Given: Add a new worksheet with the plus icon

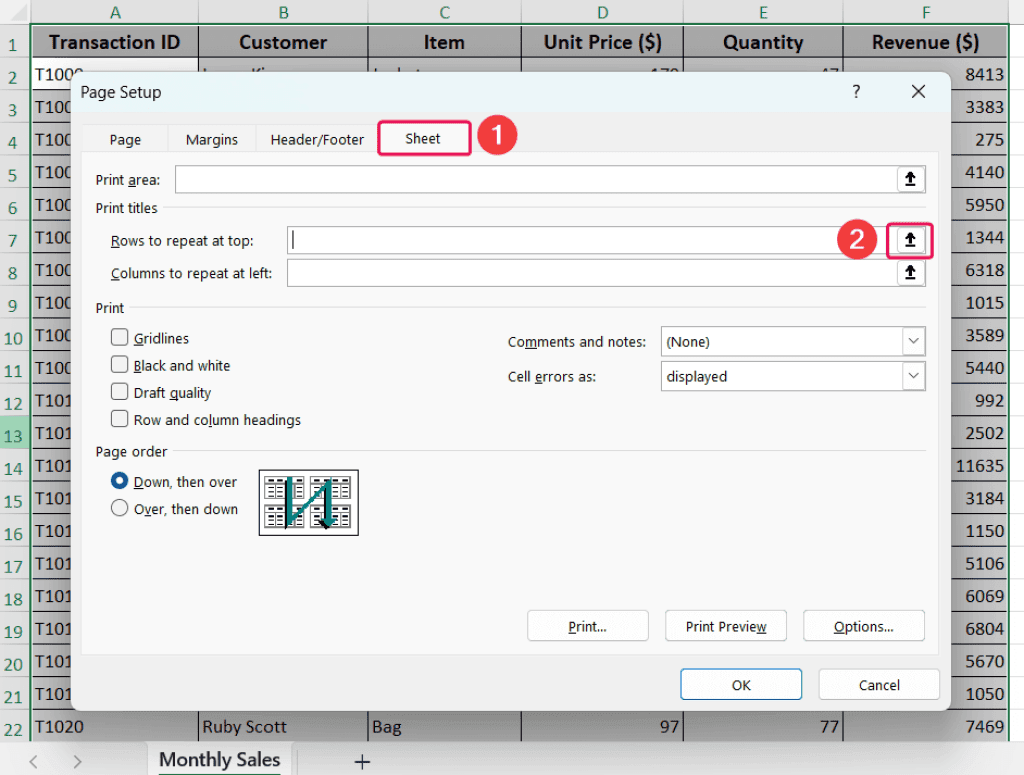Looking at the screenshot, I should tap(361, 761).
